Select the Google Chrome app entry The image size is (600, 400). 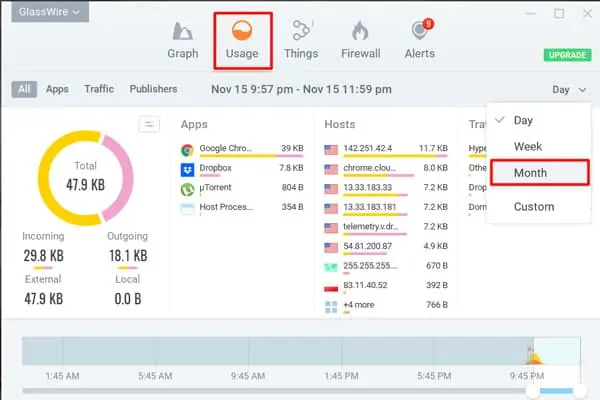242,150
